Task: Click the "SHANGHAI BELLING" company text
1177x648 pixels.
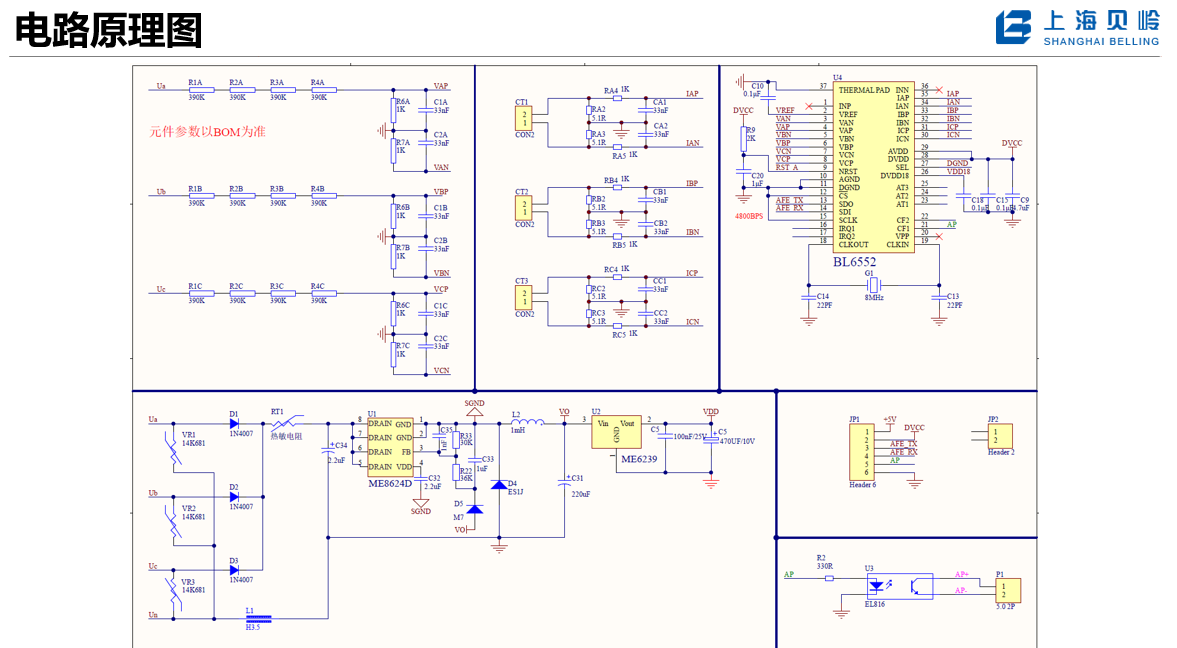Action: tap(1101, 41)
